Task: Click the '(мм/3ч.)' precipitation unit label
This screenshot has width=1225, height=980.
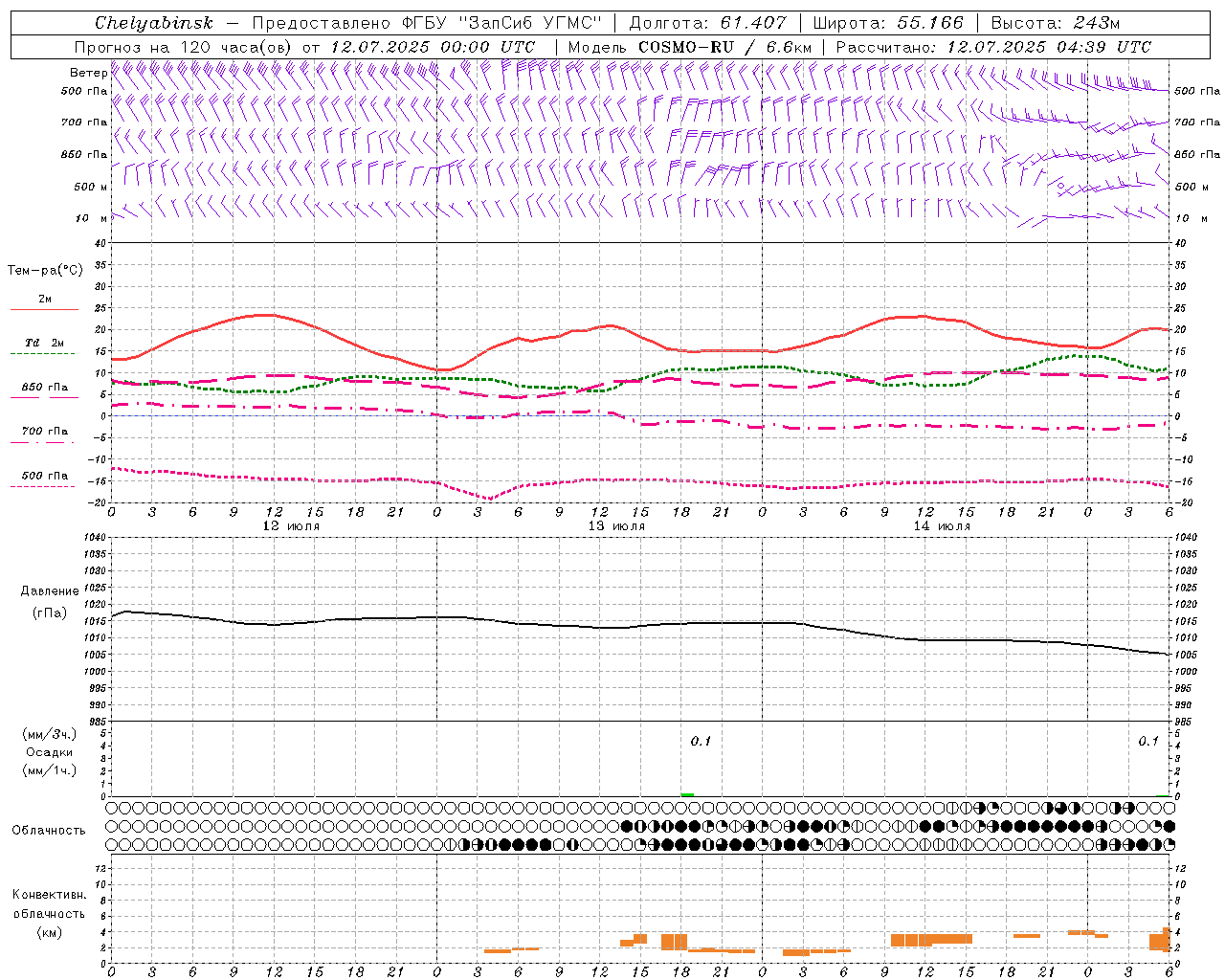Action: click(49, 734)
